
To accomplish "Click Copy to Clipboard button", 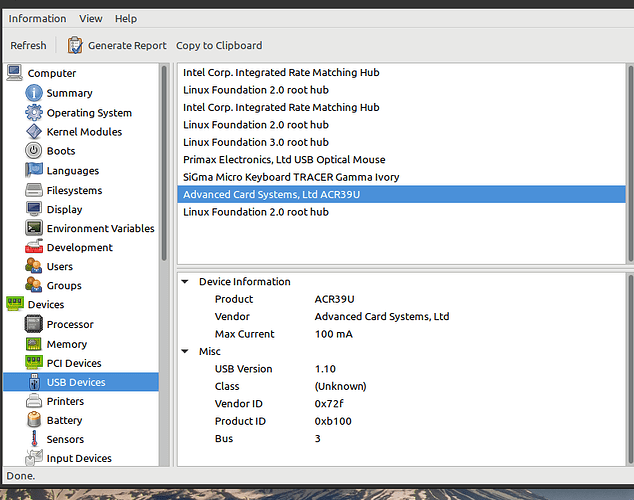I will pyautogui.click(x=219, y=45).
